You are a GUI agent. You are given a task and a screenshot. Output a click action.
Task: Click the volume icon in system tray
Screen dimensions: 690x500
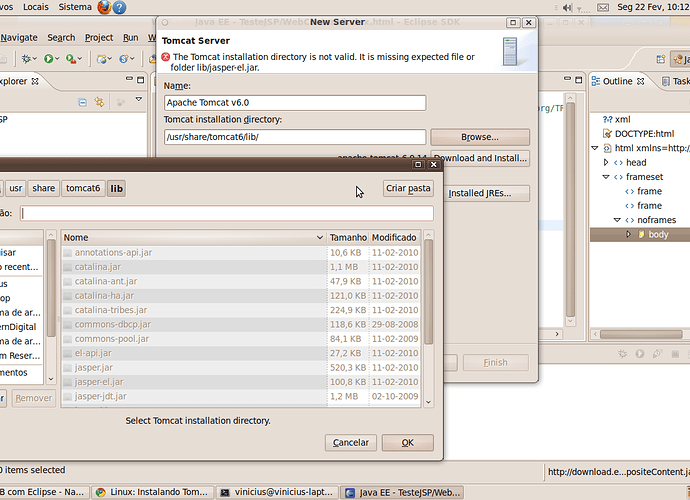point(567,7)
